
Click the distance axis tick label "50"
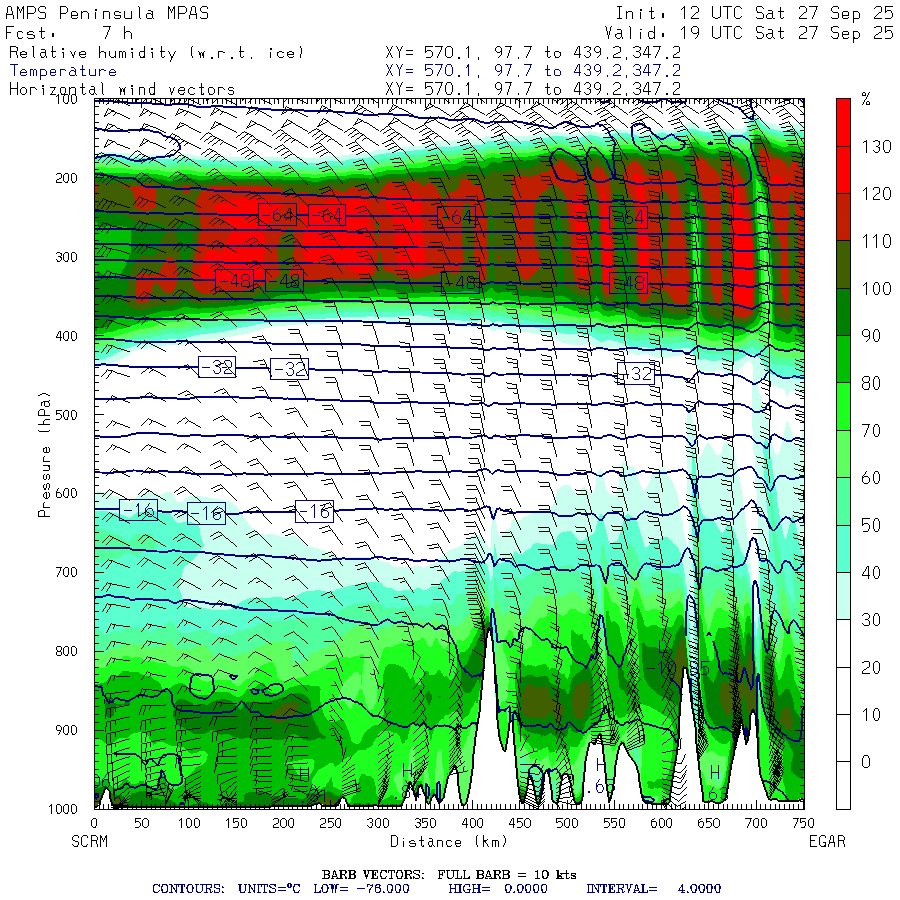coord(142,823)
